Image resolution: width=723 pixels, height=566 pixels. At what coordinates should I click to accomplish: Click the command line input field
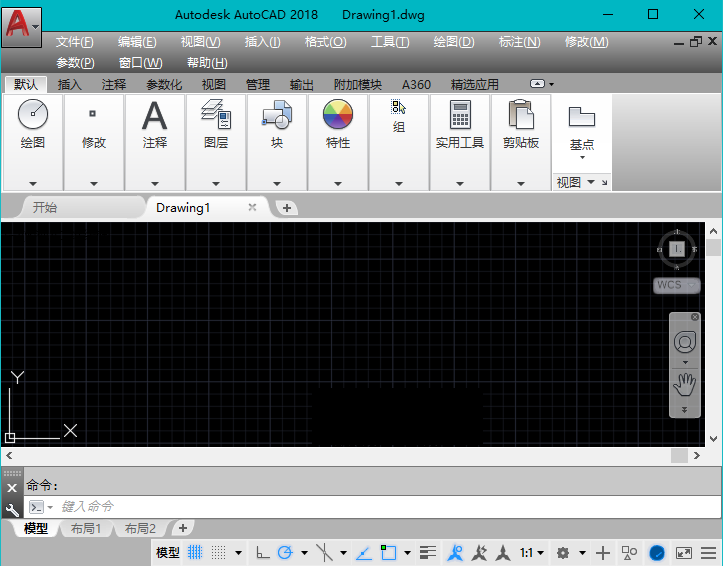coord(380,507)
